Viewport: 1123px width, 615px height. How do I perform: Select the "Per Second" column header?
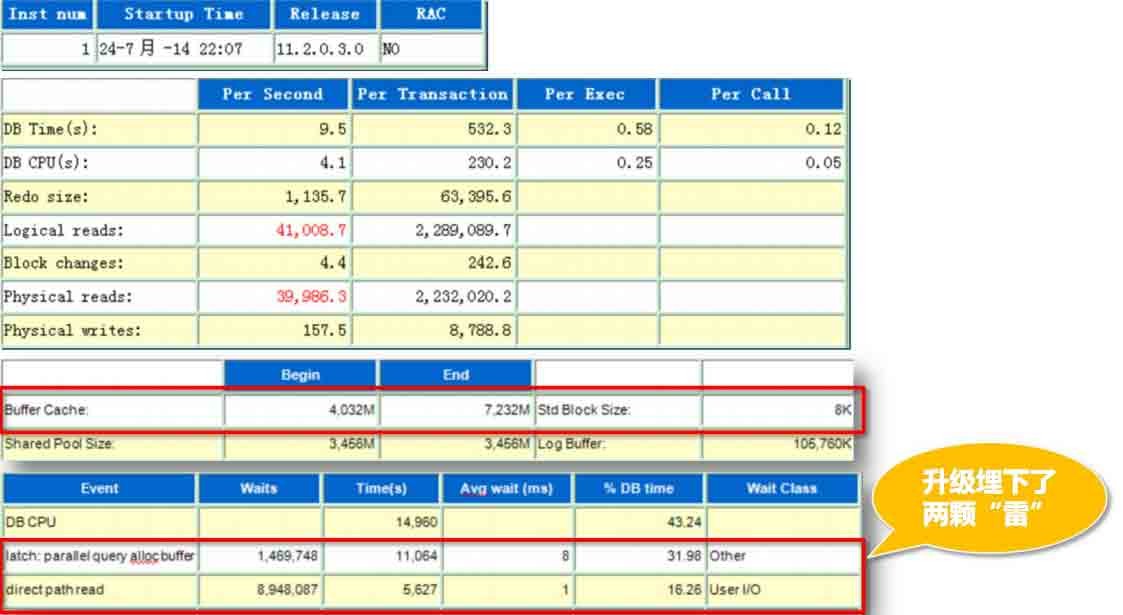(x=272, y=95)
